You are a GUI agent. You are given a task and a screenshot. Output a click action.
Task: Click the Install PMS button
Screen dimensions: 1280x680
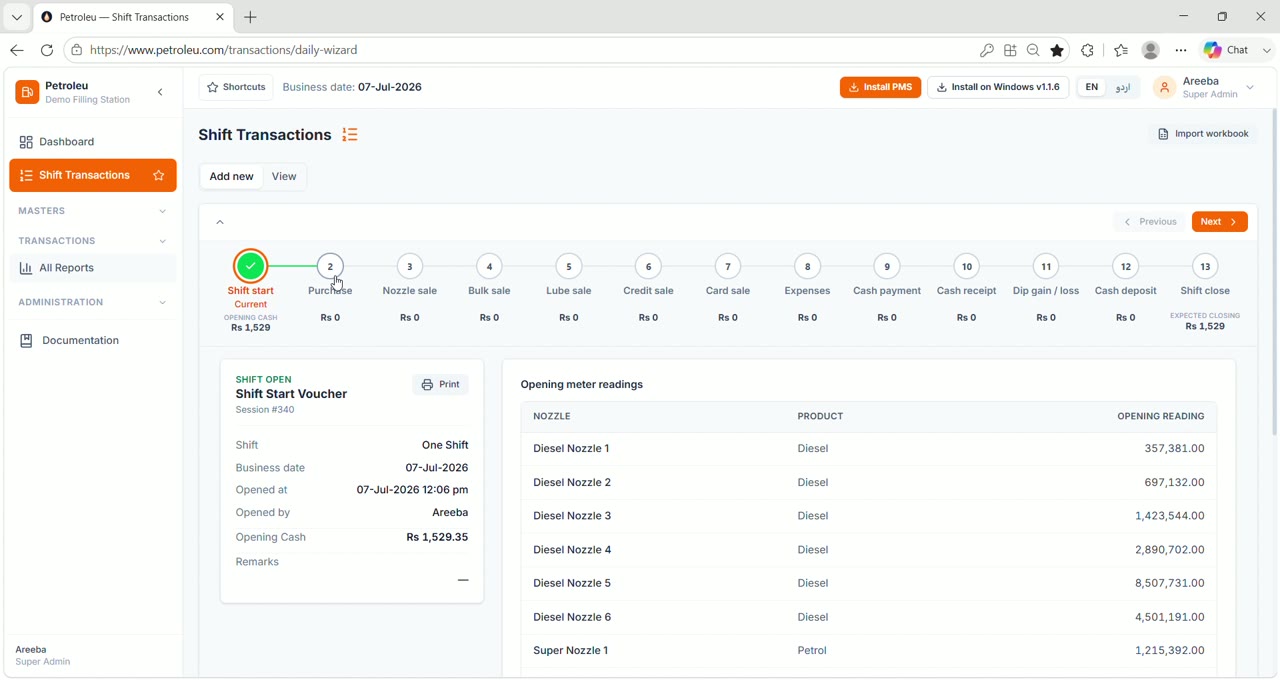pos(880,87)
